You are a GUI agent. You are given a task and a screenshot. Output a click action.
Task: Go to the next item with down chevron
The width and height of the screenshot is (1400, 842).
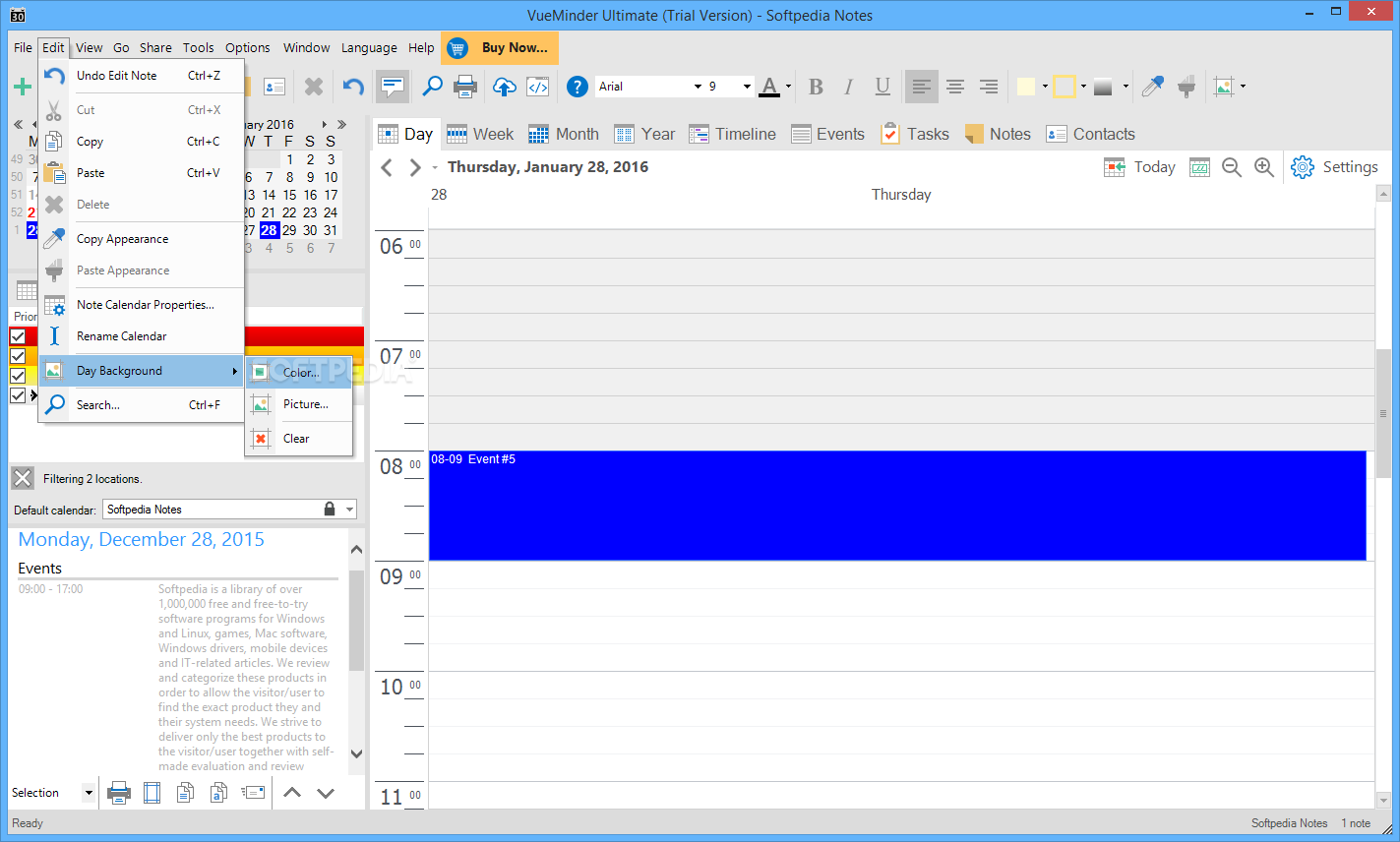click(326, 793)
